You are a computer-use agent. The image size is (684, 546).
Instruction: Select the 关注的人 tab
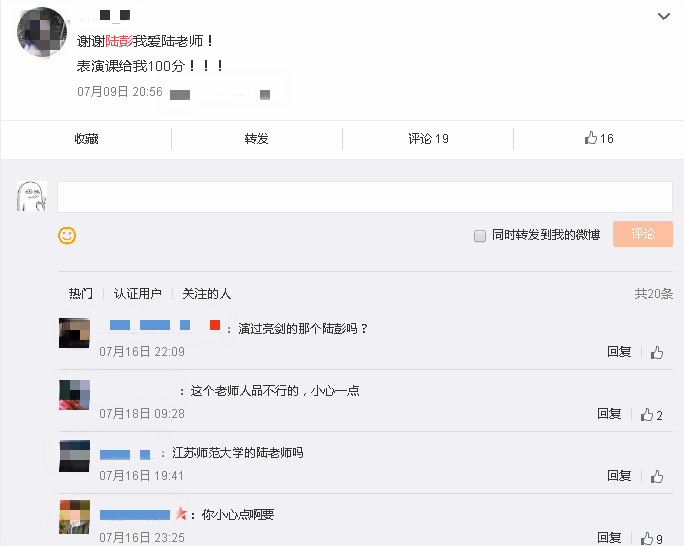tap(206, 294)
